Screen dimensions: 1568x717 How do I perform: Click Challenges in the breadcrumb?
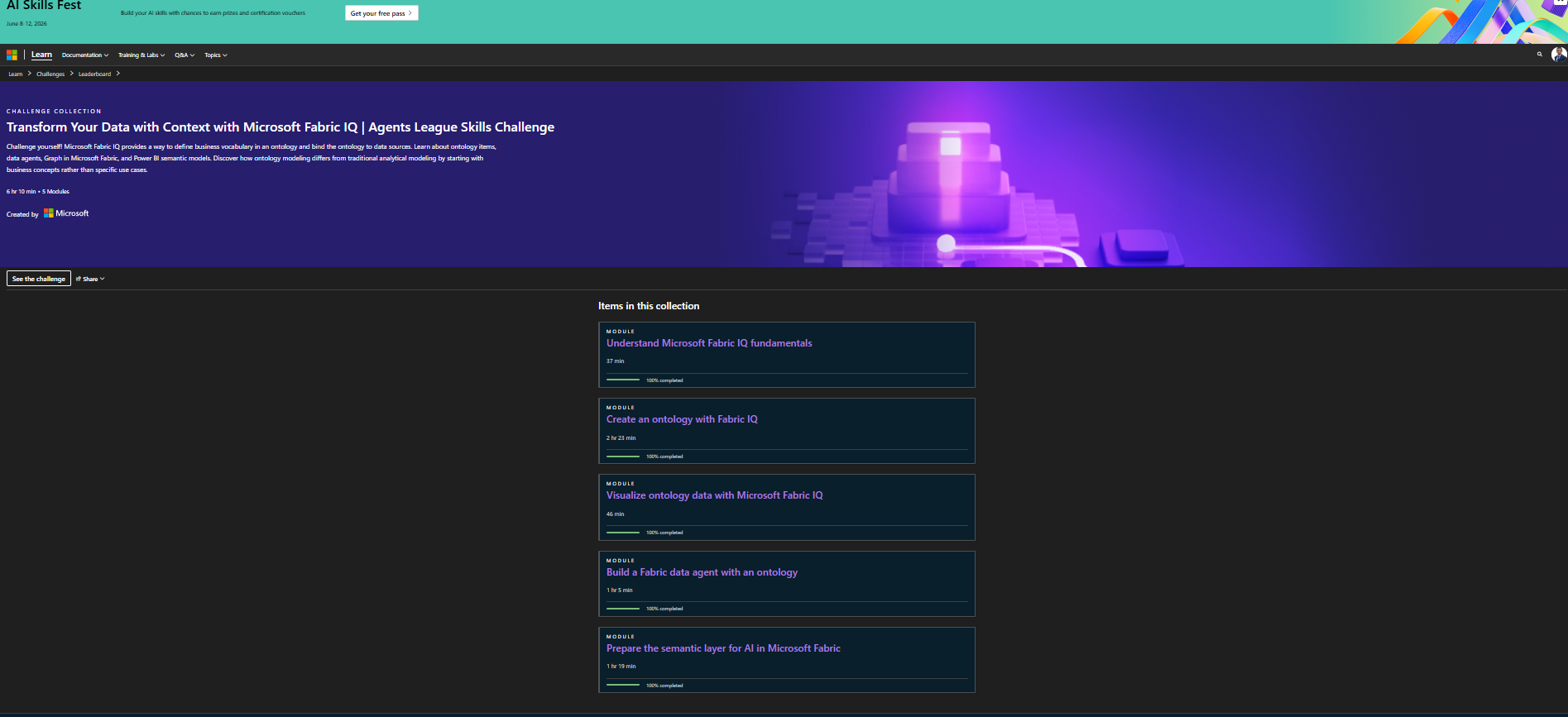point(50,74)
